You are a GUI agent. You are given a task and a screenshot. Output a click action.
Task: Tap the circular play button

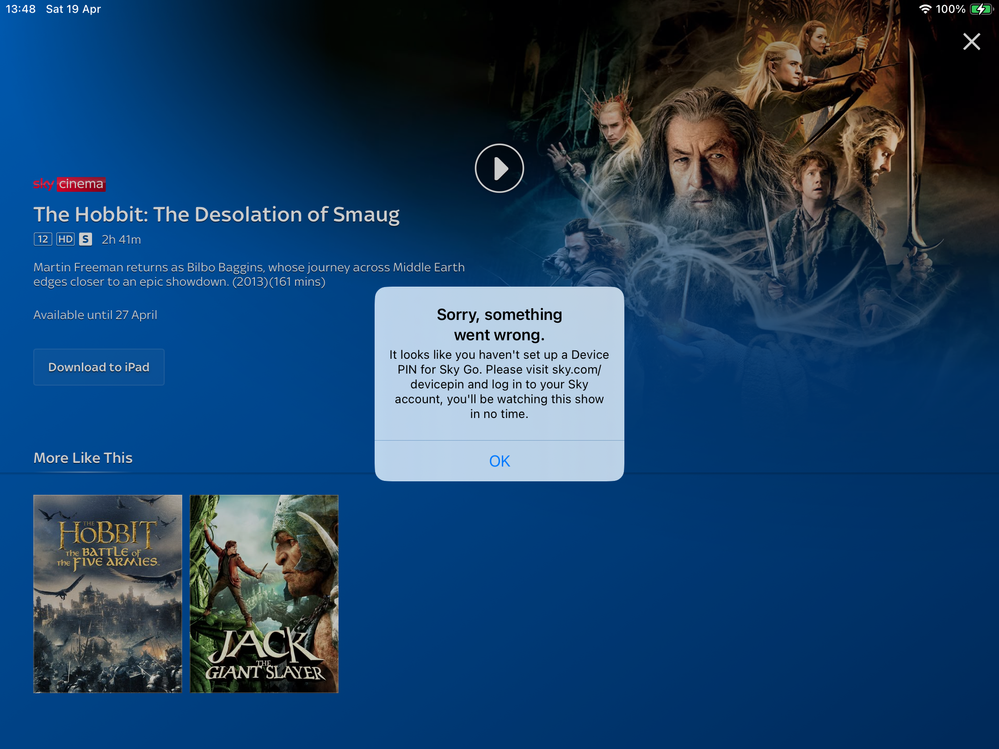coord(499,168)
